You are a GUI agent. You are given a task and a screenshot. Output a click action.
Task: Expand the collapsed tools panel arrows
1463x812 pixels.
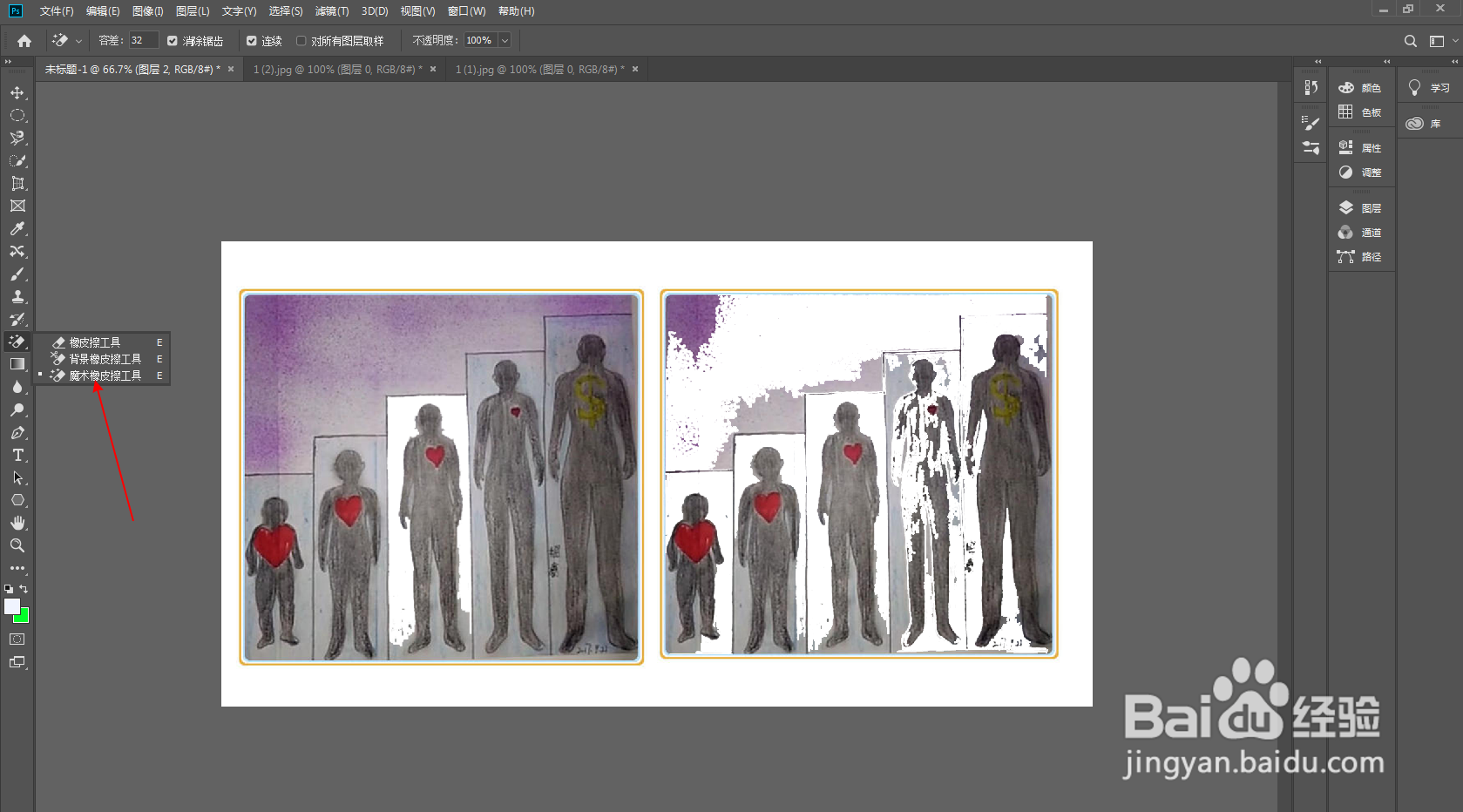[x=8, y=62]
